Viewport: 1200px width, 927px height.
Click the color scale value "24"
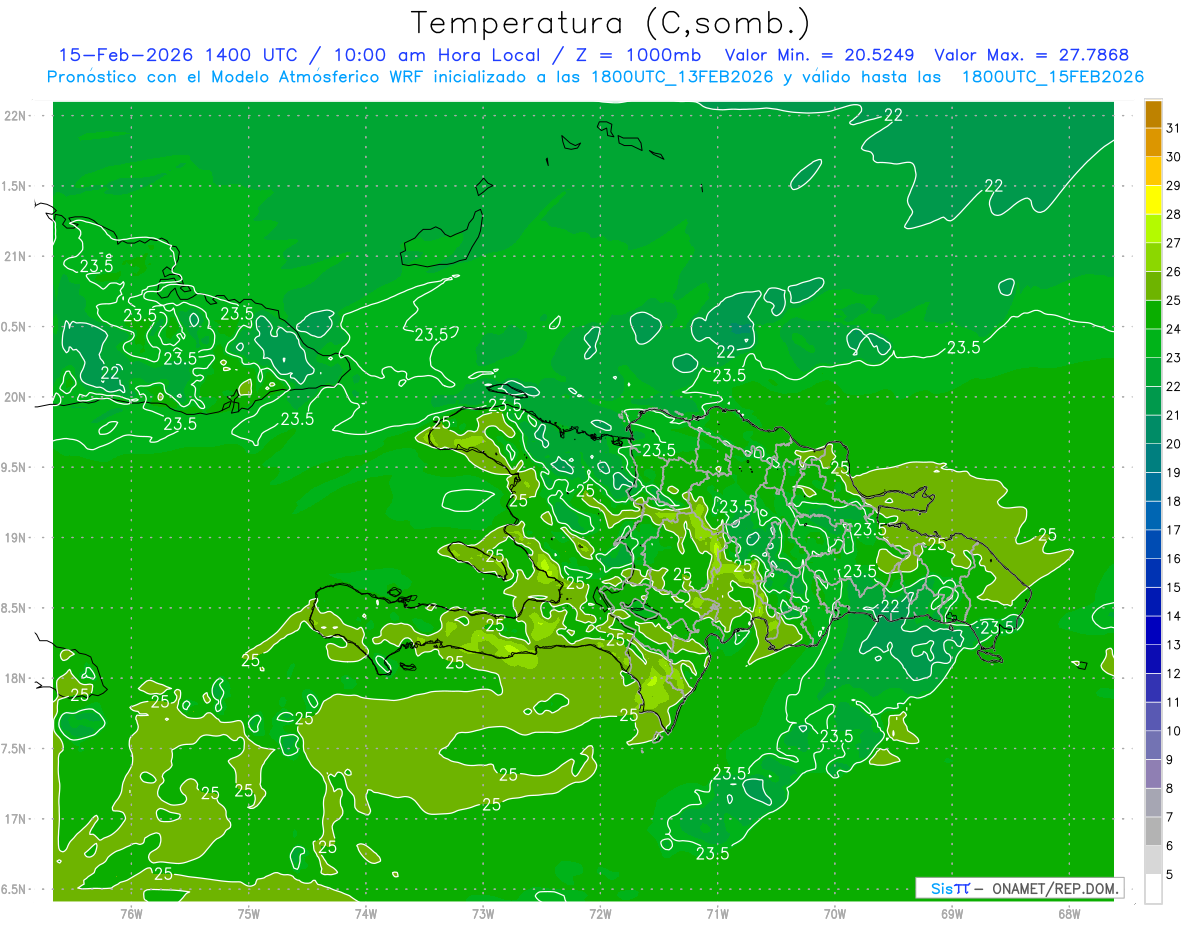click(1174, 329)
